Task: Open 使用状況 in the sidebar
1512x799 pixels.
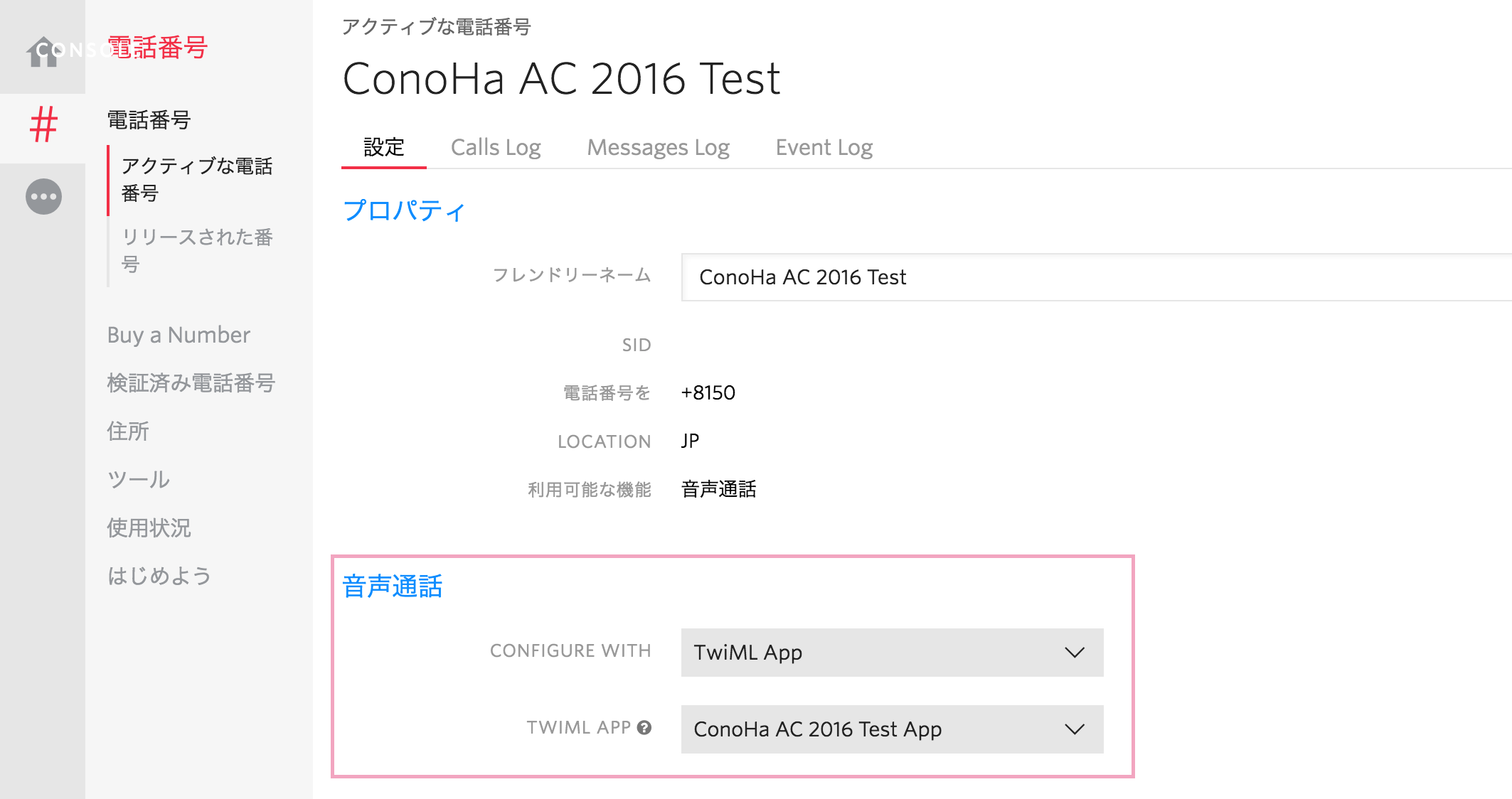Action: coord(147,527)
